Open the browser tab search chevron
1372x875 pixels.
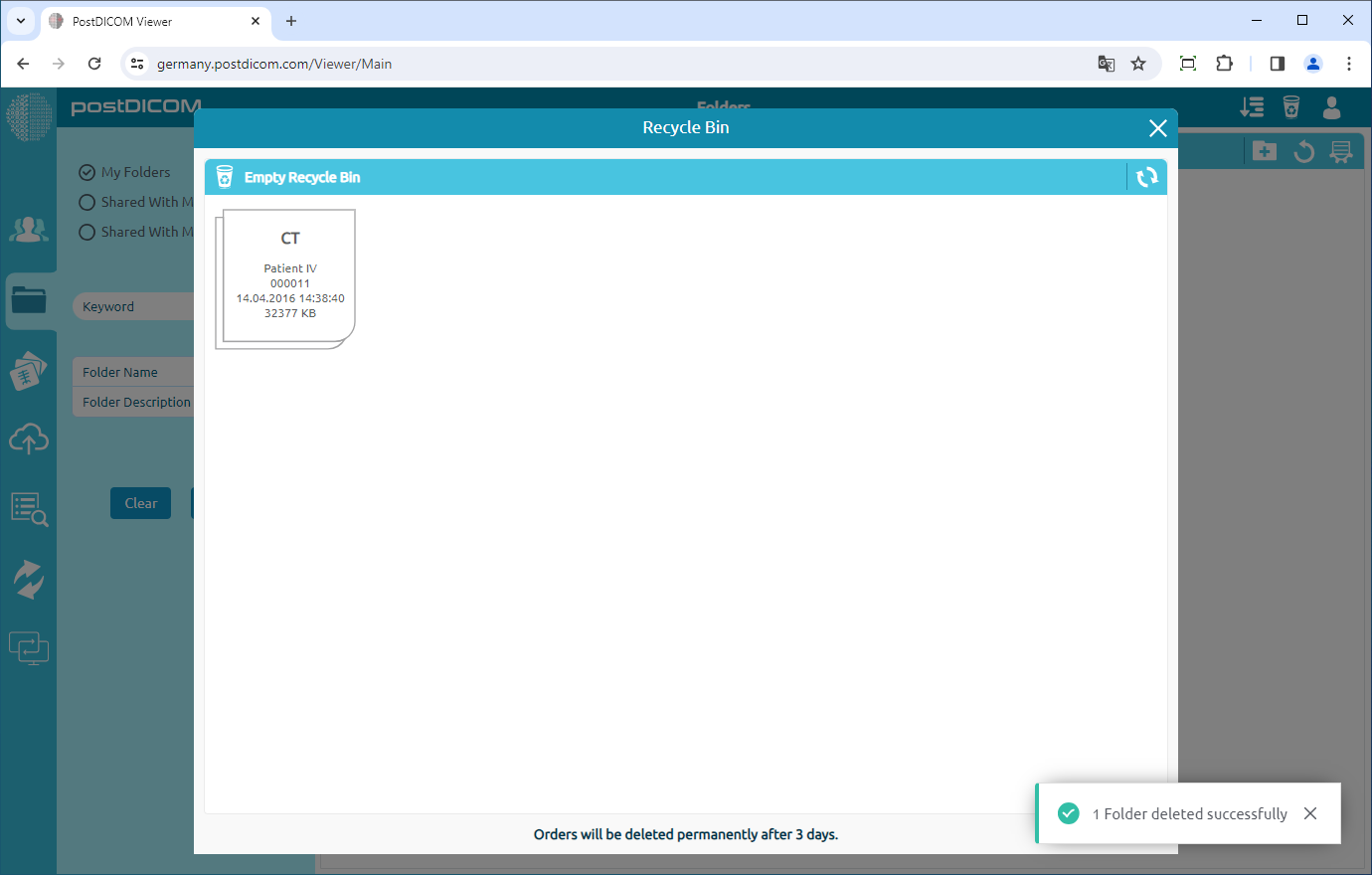pos(20,20)
